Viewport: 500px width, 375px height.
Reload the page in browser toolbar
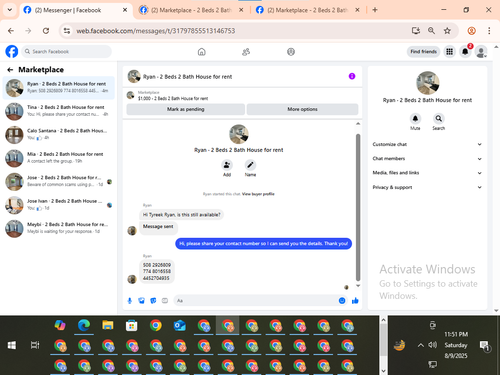tap(46, 31)
